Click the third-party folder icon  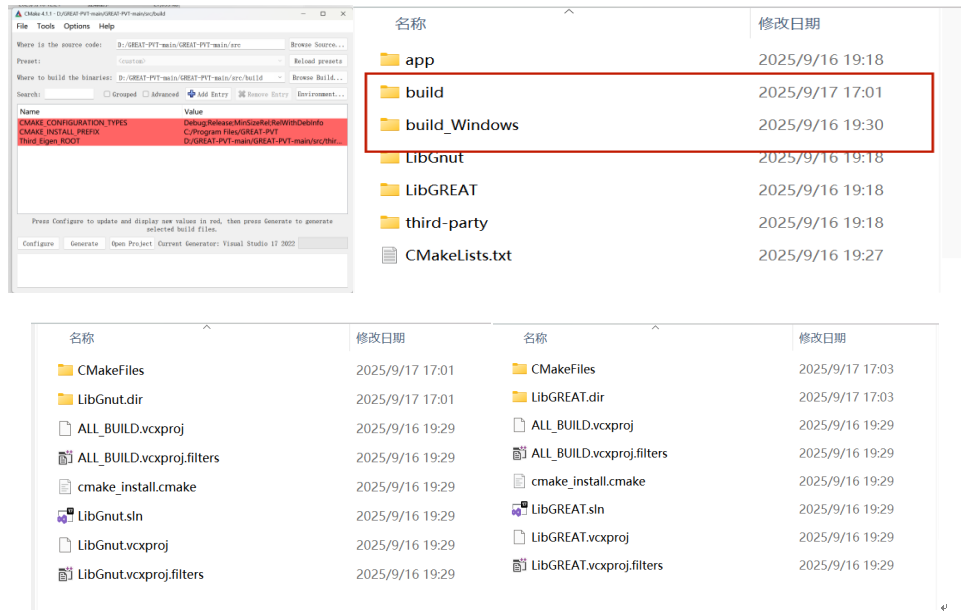pos(389,222)
